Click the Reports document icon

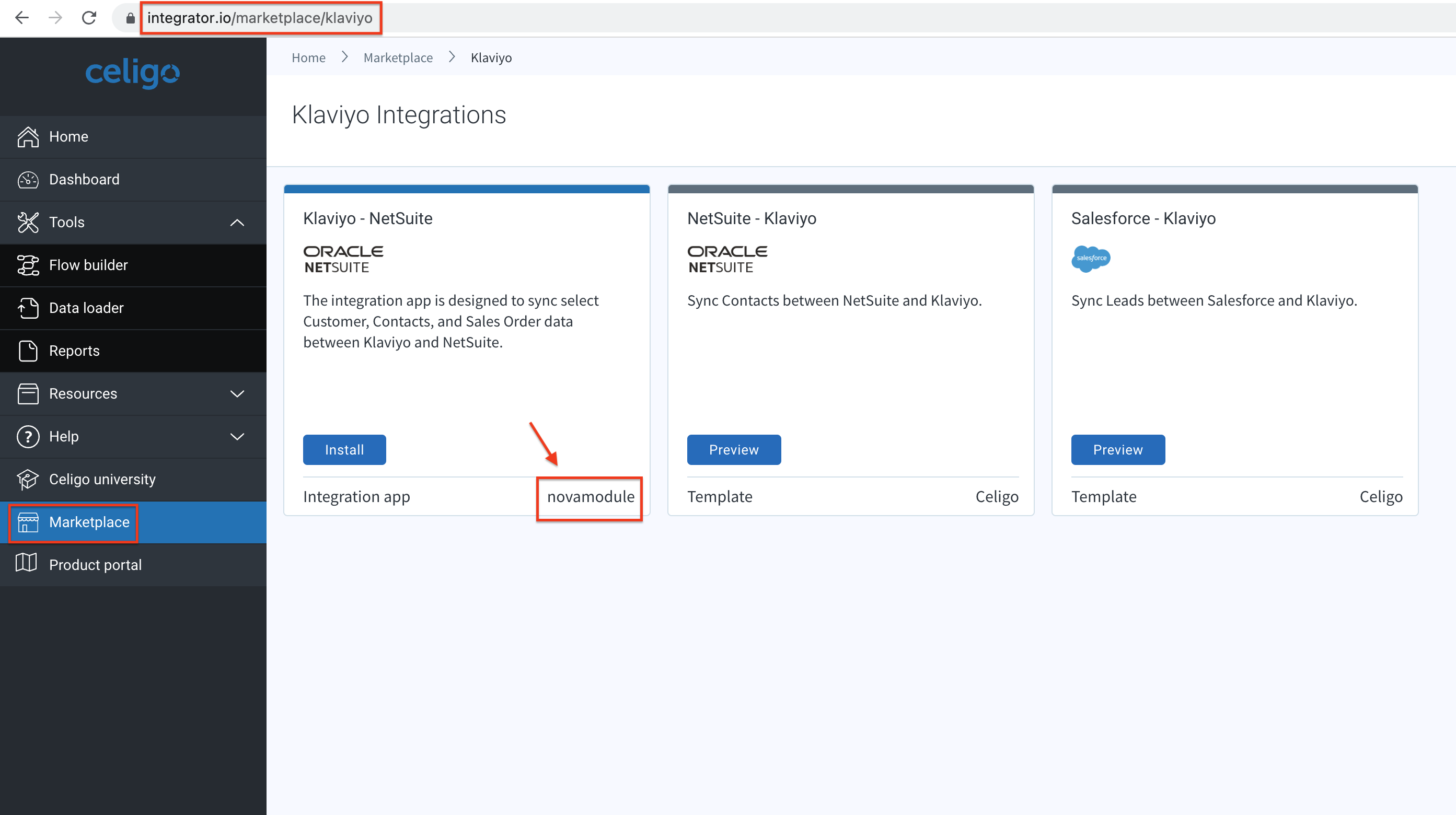pos(28,351)
